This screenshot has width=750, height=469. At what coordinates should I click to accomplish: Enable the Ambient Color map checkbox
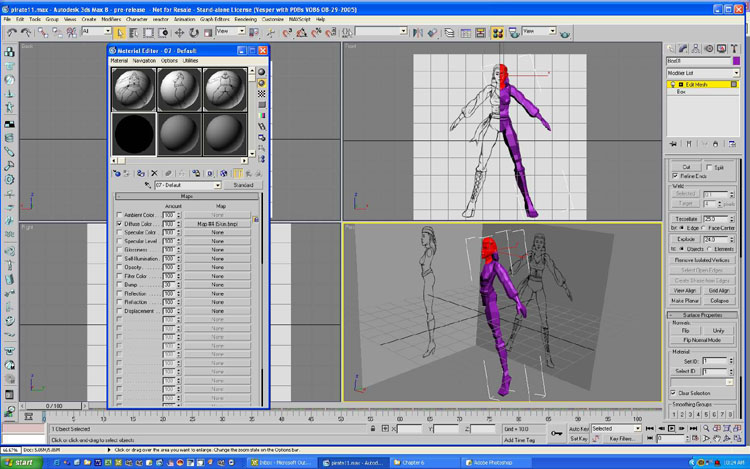click(x=119, y=215)
